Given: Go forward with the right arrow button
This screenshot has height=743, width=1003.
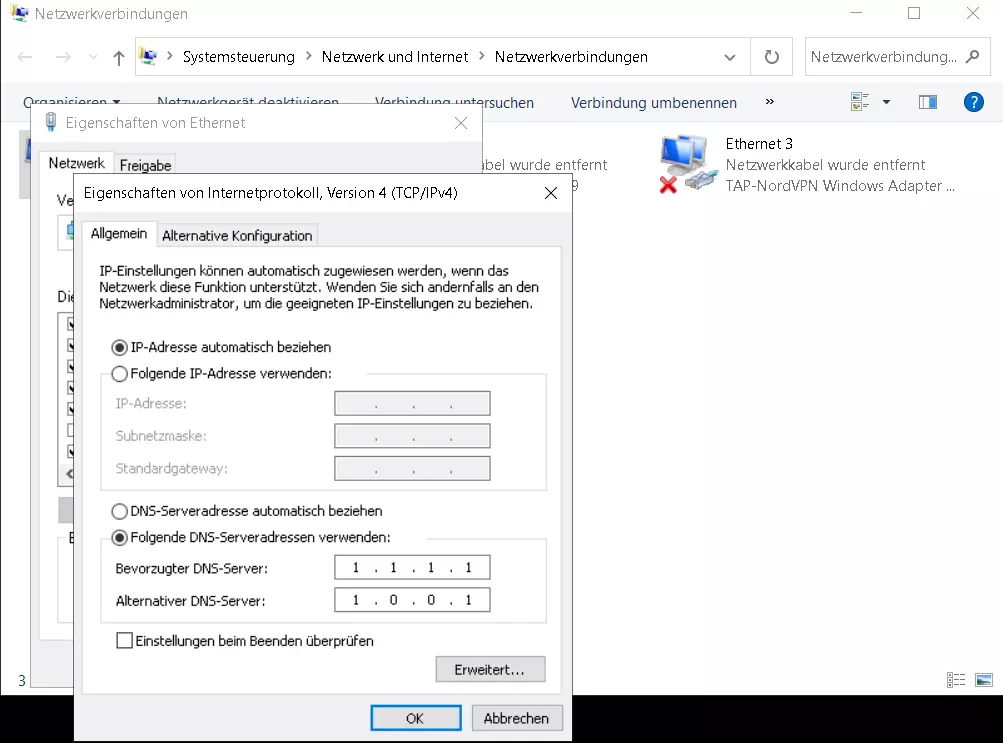Looking at the screenshot, I should (63, 58).
